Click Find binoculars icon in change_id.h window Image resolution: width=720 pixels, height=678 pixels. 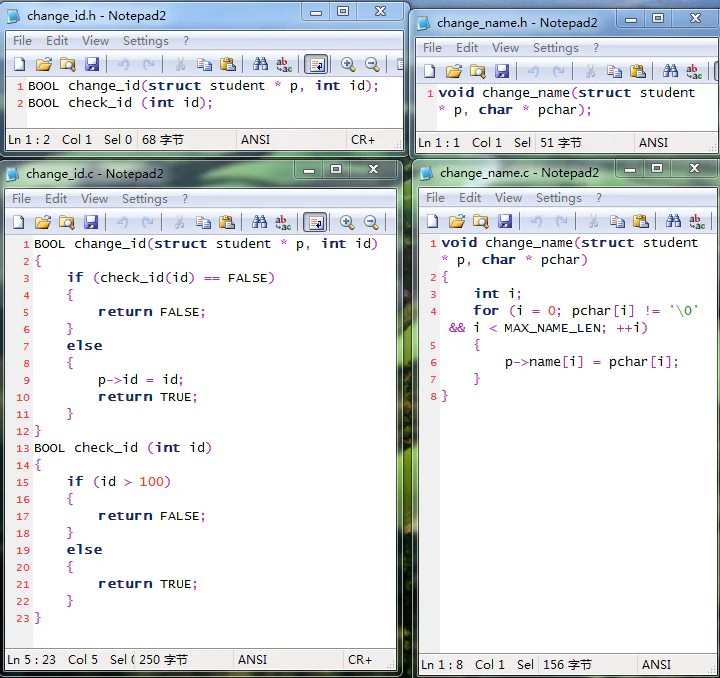260,64
